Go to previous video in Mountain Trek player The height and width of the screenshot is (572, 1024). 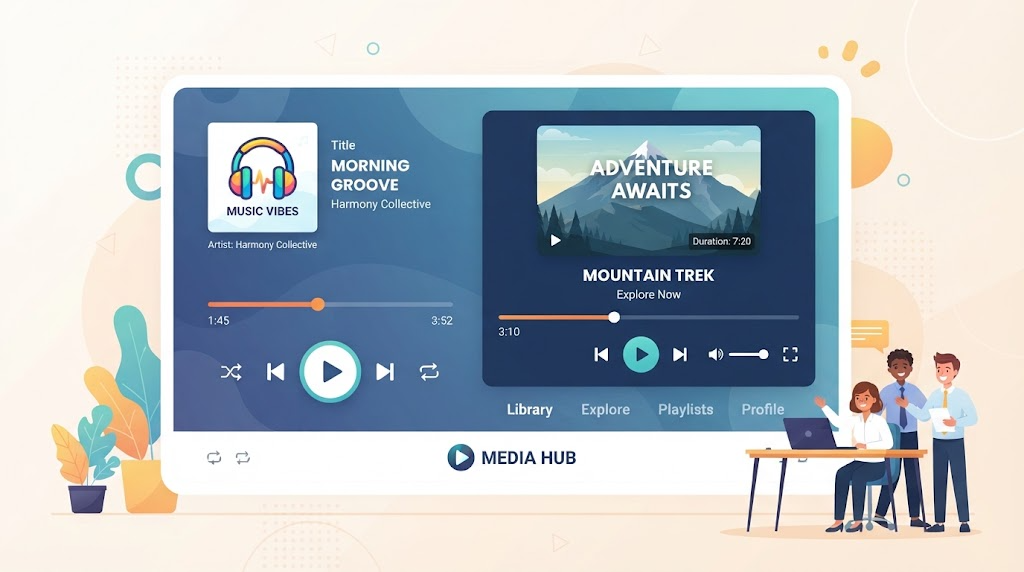(601, 355)
